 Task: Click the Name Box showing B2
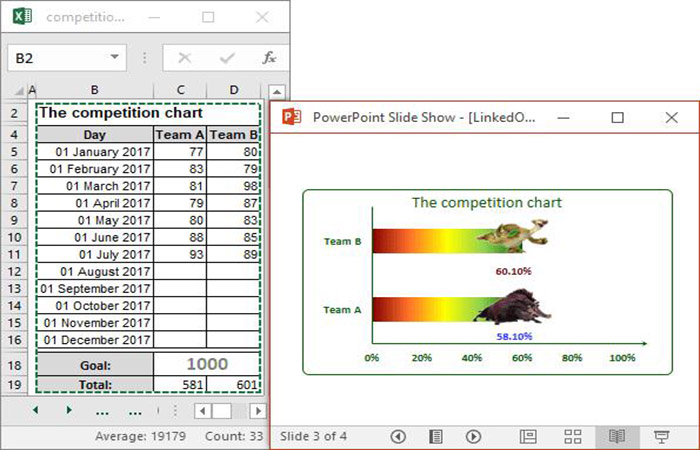click(x=67, y=58)
